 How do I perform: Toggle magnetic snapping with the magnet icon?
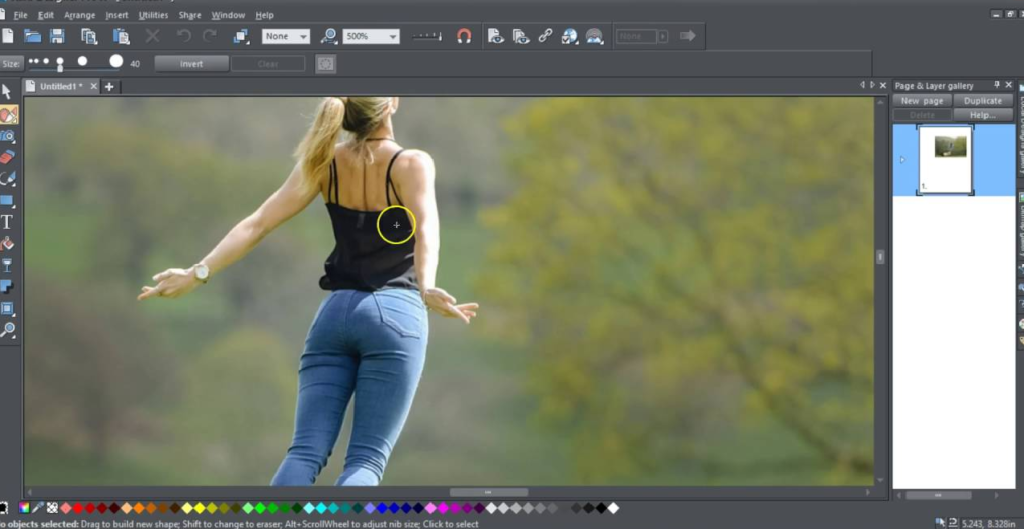click(464, 36)
